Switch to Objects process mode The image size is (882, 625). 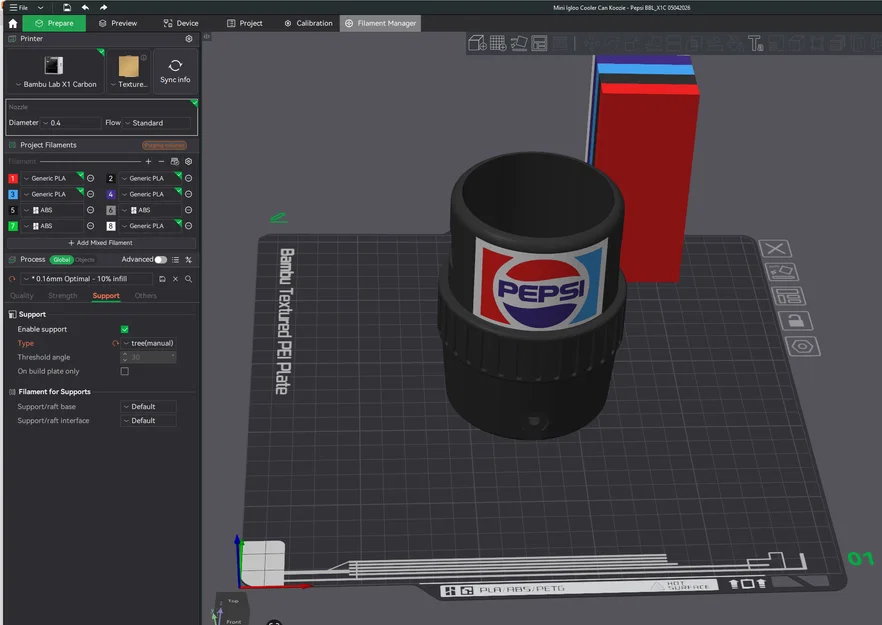tap(85, 260)
